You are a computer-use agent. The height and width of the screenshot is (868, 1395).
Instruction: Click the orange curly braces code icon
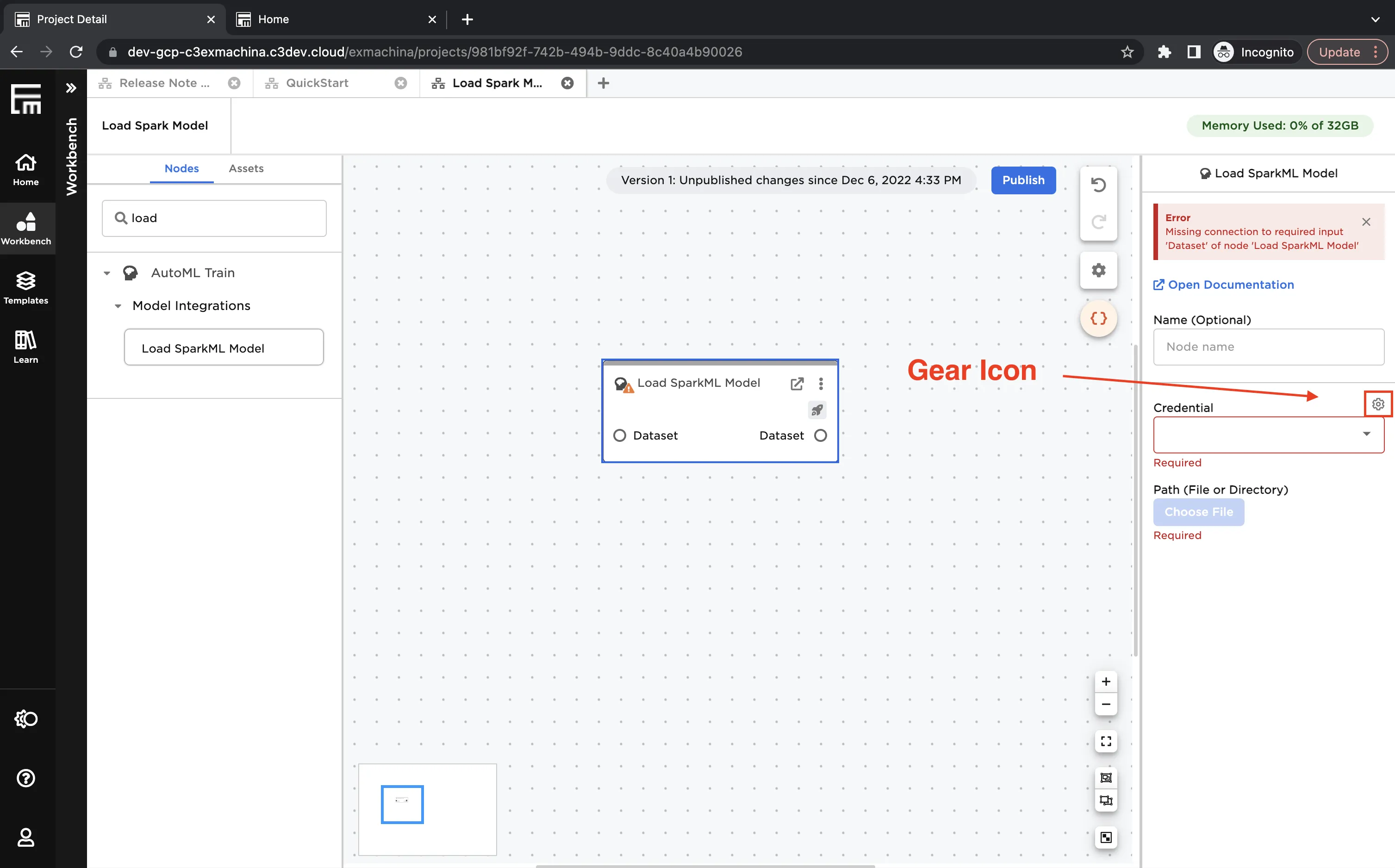coord(1098,319)
